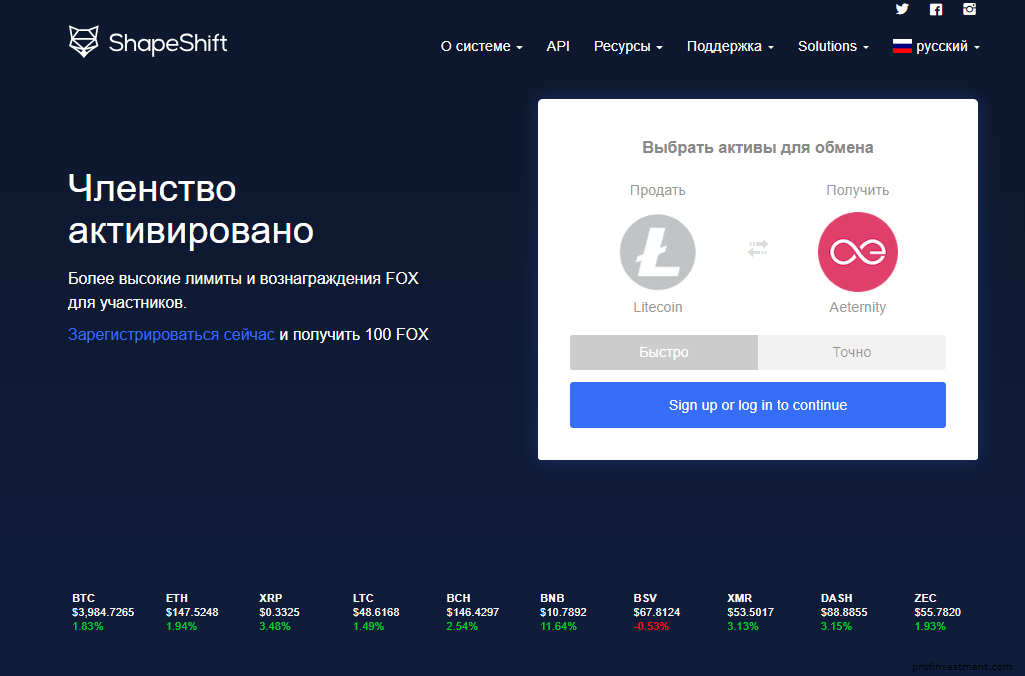Click the ShapeShift wordmark text
1025x676 pixels.
(x=168, y=43)
